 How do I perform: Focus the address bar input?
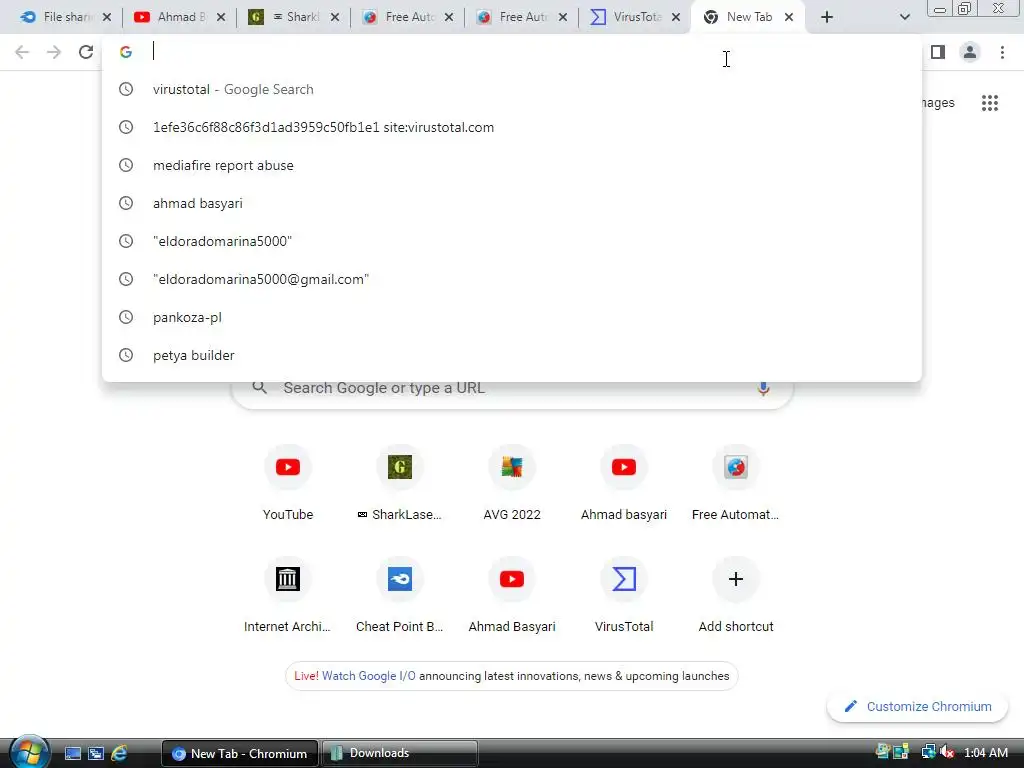click(x=509, y=52)
